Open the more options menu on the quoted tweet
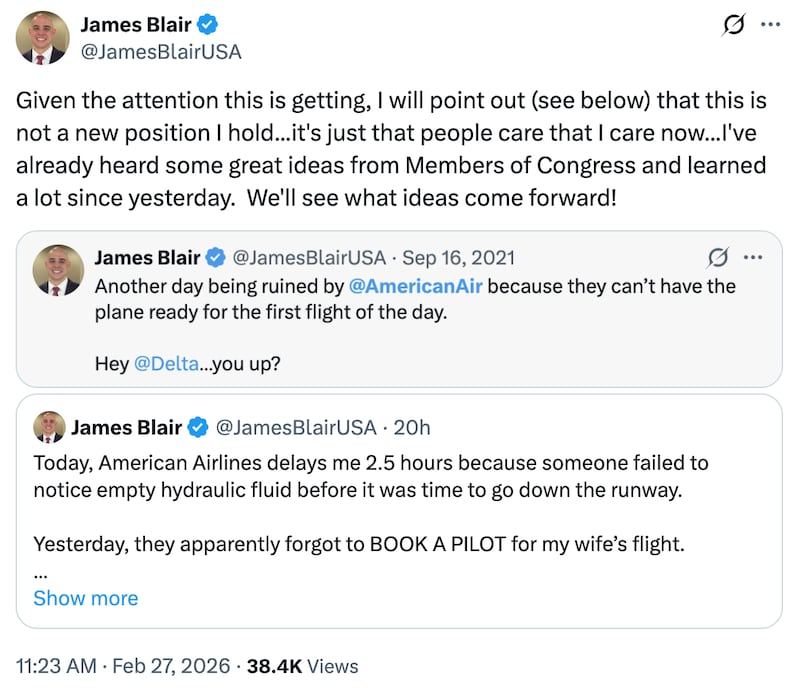800x692 pixels. click(x=752, y=258)
